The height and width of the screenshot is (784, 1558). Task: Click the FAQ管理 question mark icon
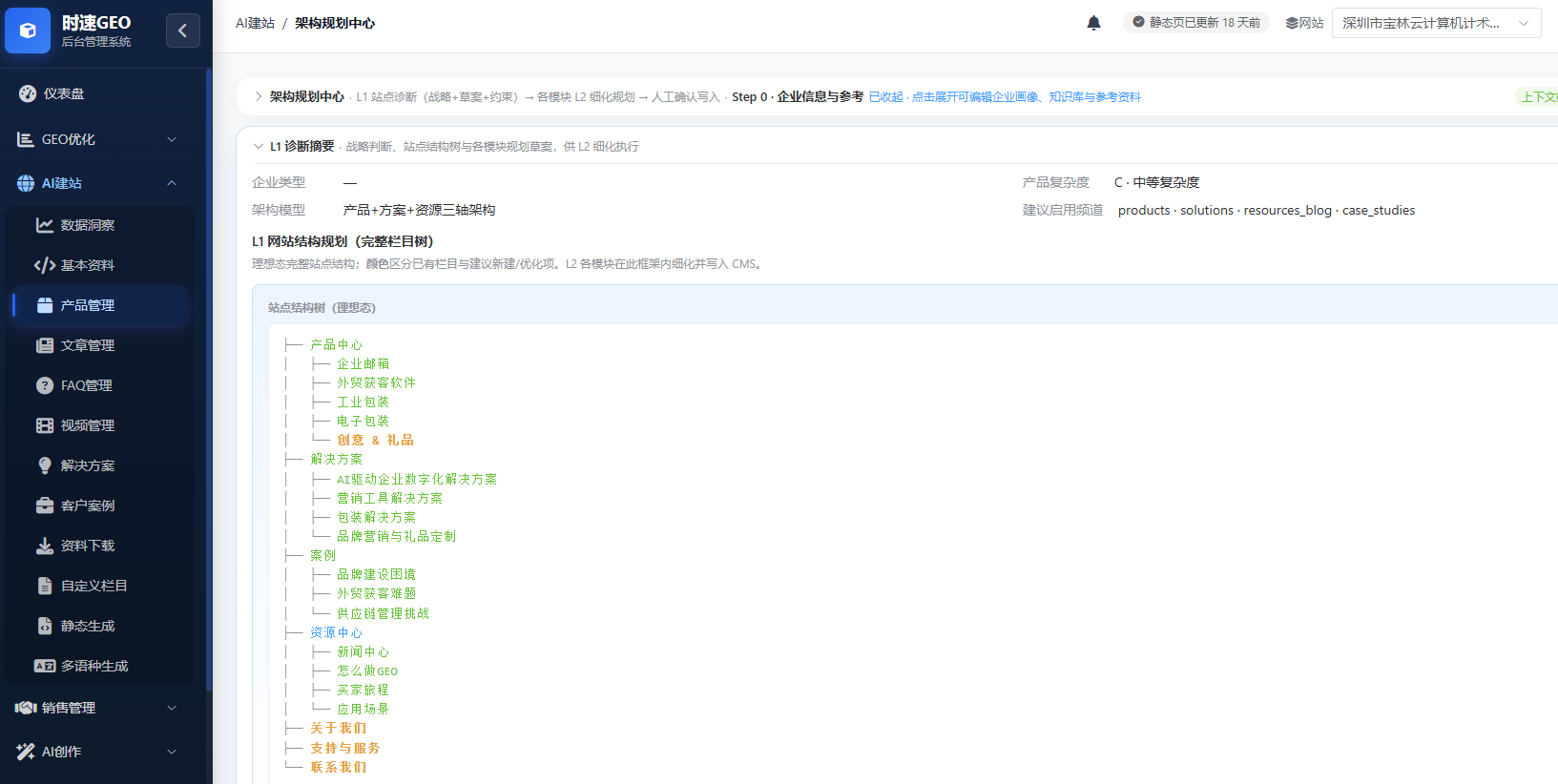coord(45,385)
